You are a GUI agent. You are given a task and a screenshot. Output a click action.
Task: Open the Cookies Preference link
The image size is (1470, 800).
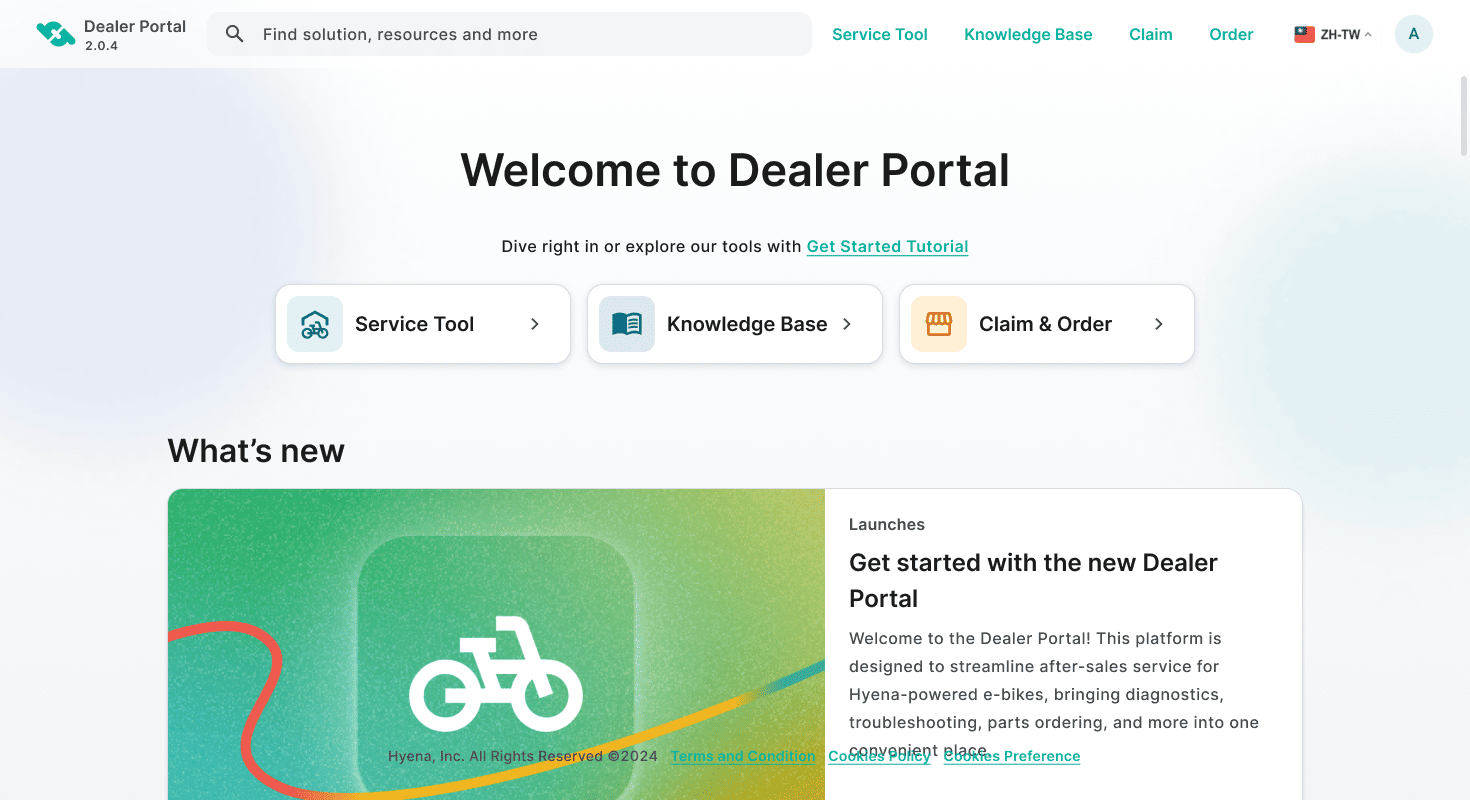pos(1012,756)
